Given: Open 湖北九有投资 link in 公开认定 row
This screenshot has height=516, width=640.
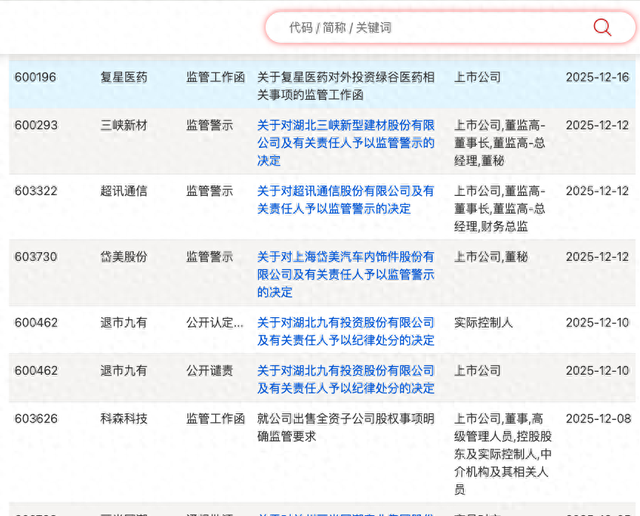Looking at the screenshot, I should (346, 331).
